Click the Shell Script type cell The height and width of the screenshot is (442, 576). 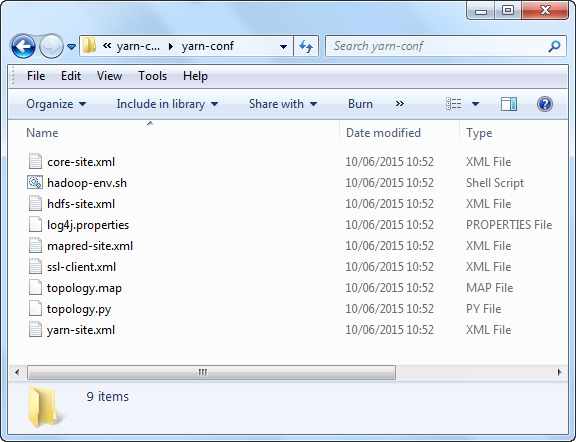(495, 183)
